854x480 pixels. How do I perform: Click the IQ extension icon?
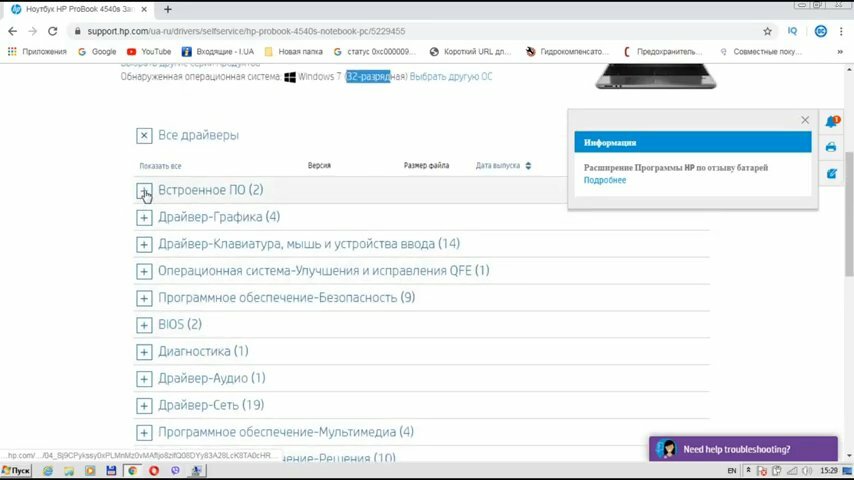coord(792,31)
